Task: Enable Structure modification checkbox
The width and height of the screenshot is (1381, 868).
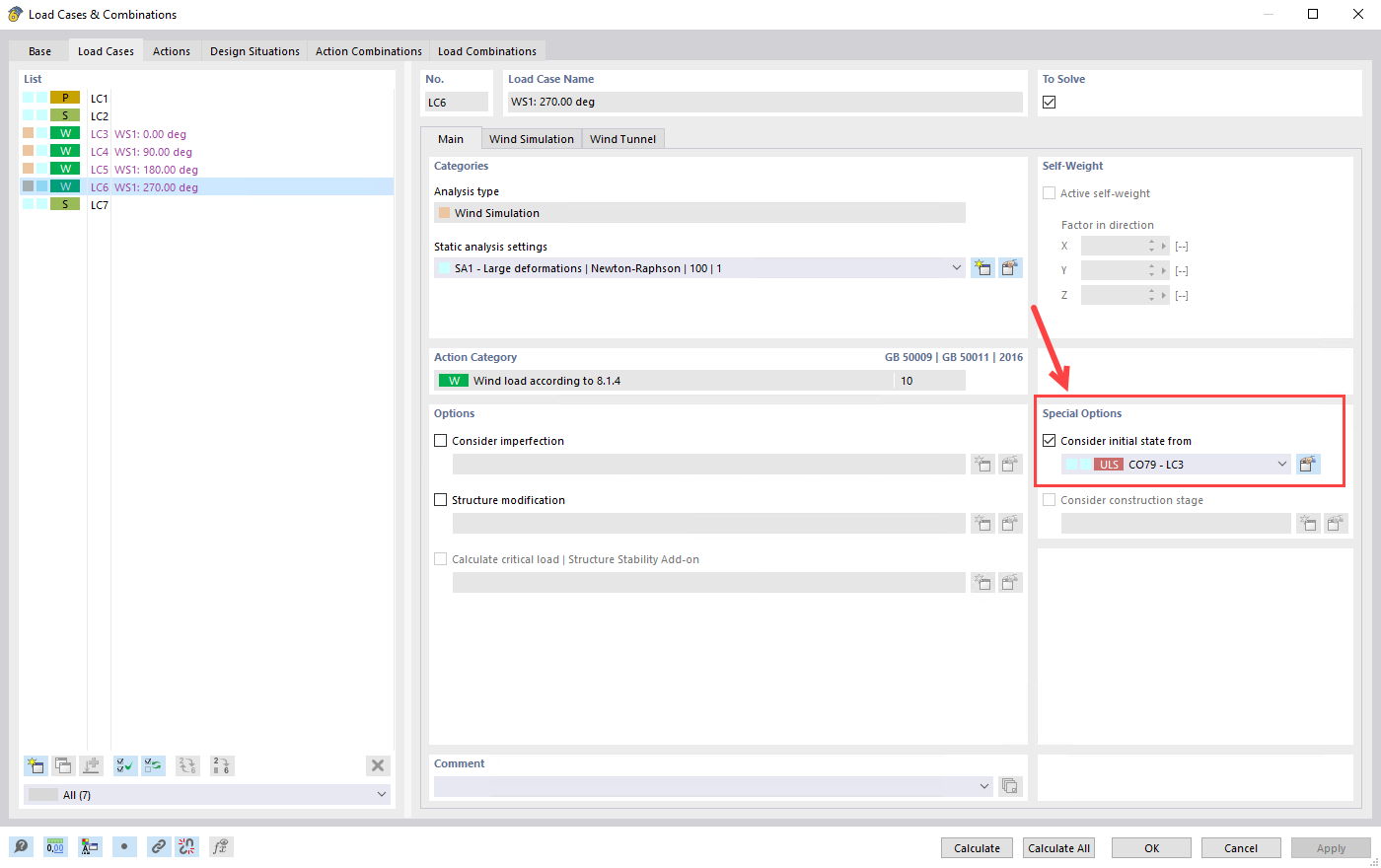Action: click(x=441, y=500)
